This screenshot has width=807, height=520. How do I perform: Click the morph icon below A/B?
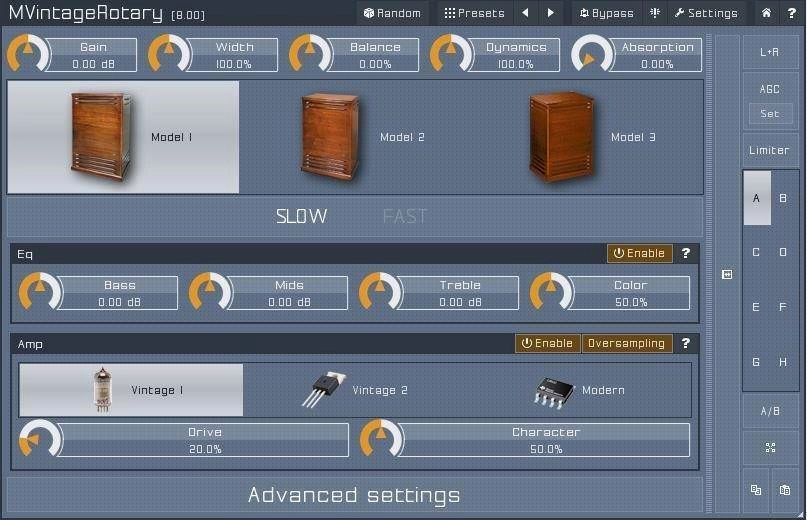tap(770, 447)
